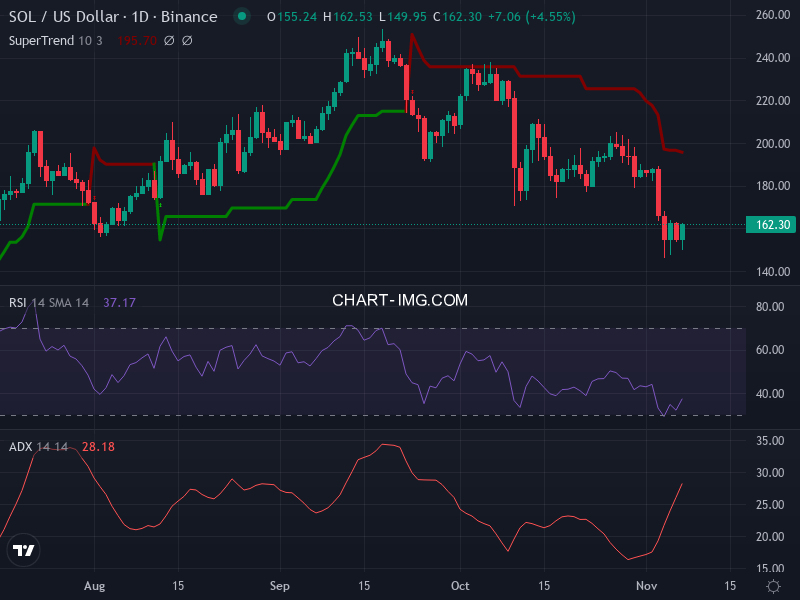
Task: Click the second ∅ symbol after SuperTrend
Action: click(x=187, y=41)
